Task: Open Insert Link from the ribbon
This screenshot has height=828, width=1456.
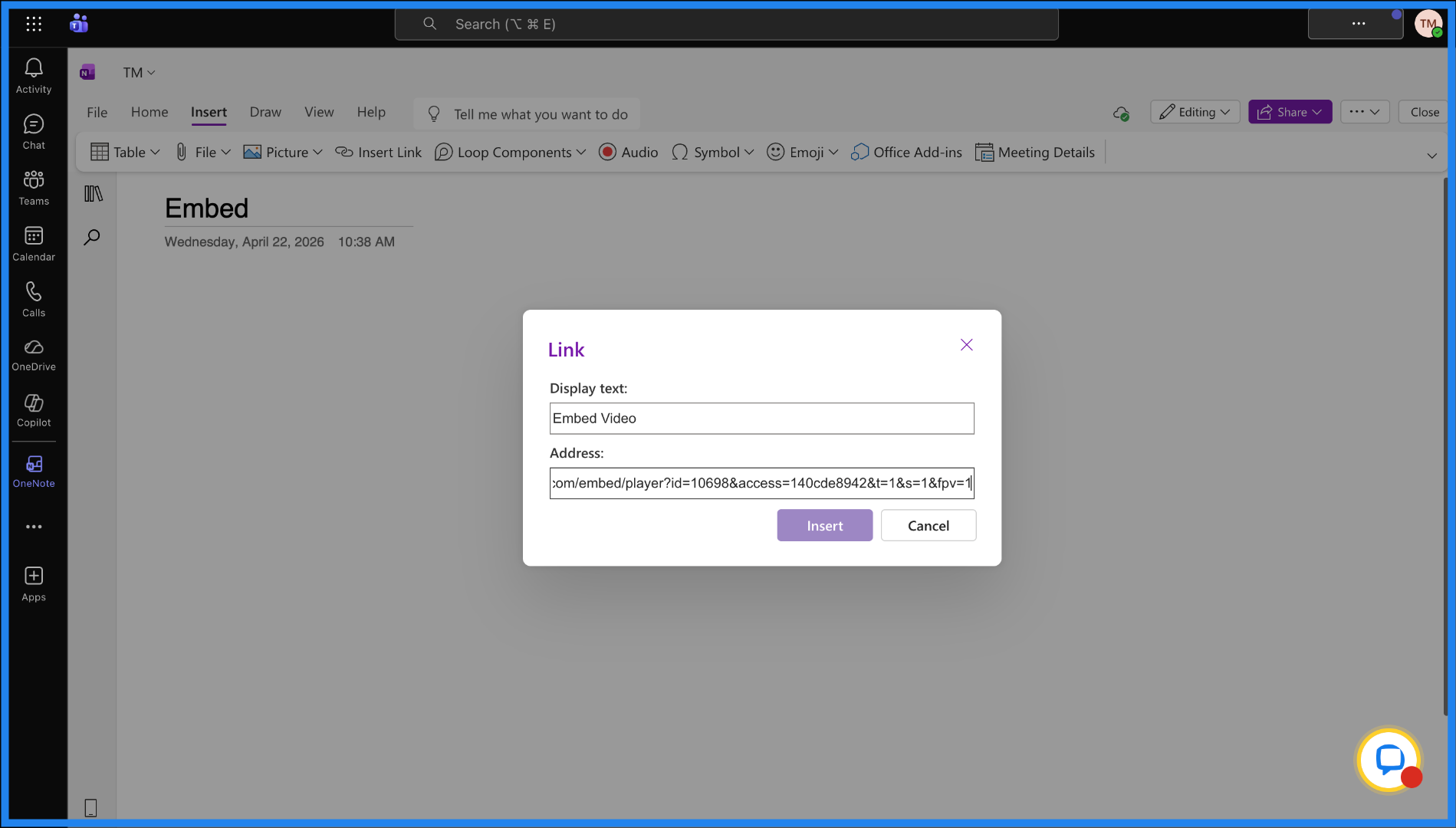Action: coord(379,153)
